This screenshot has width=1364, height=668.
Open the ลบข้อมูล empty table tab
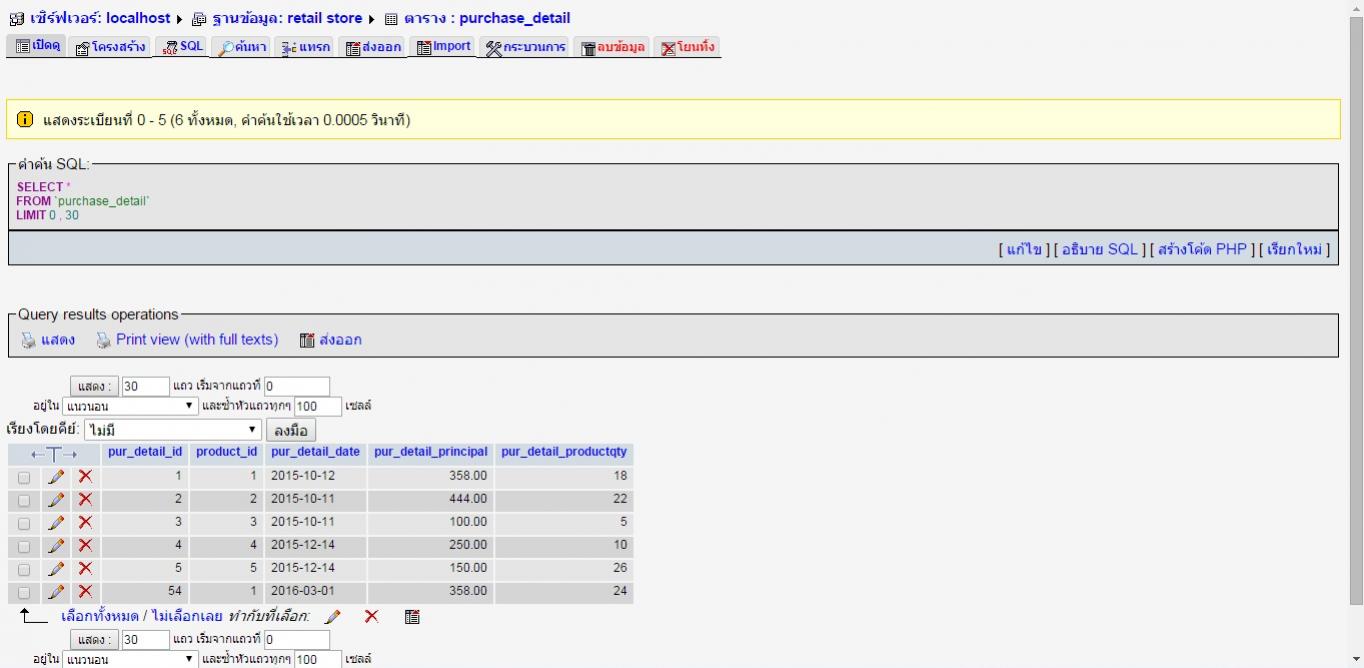pos(613,47)
